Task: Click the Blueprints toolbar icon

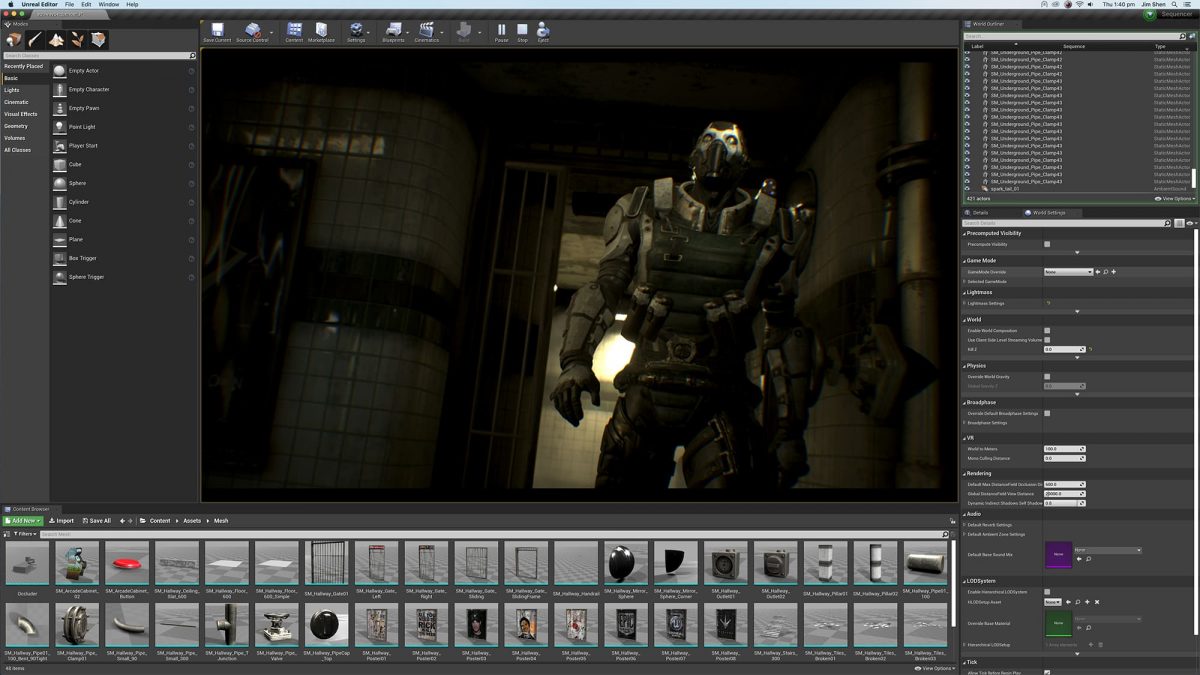Action: [x=393, y=31]
